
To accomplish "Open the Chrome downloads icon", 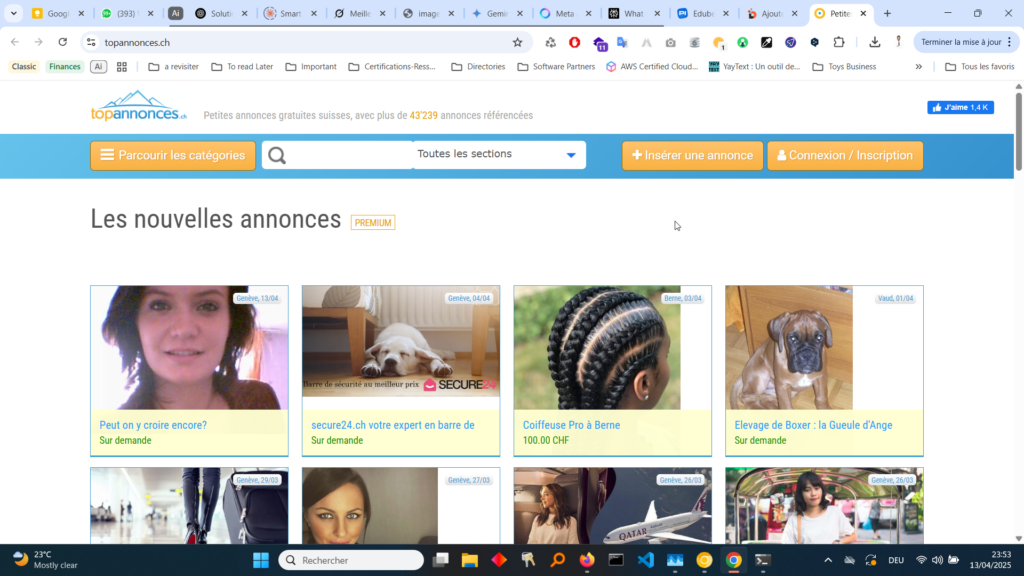I will pyautogui.click(x=874, y=42).
